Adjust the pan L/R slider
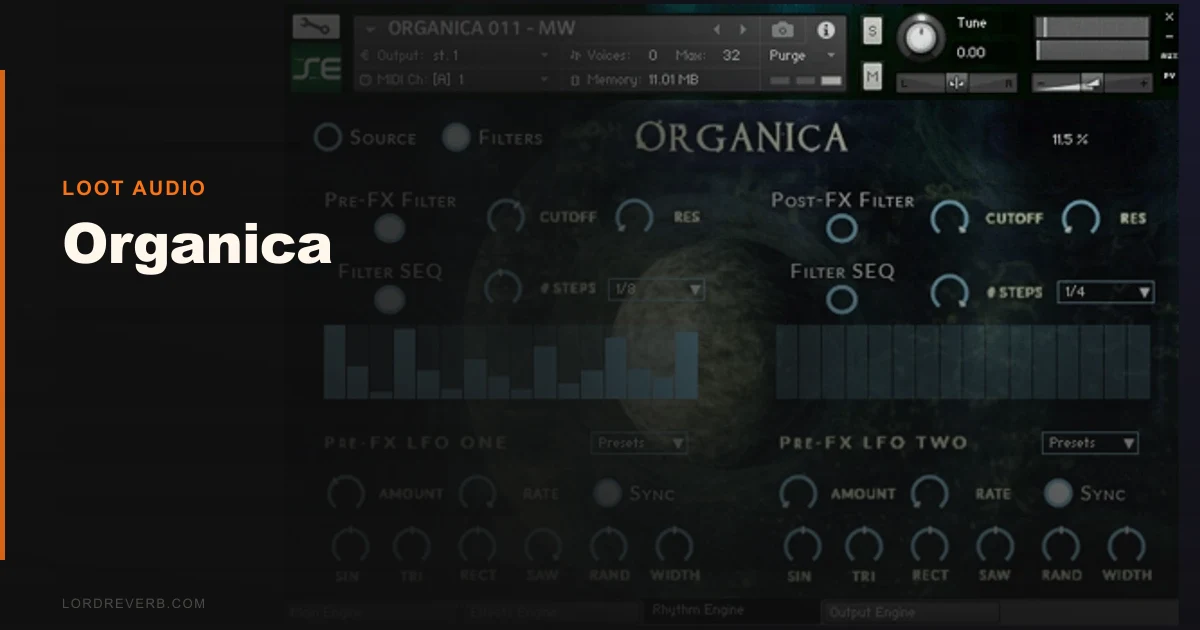 (x=956, y=83)
